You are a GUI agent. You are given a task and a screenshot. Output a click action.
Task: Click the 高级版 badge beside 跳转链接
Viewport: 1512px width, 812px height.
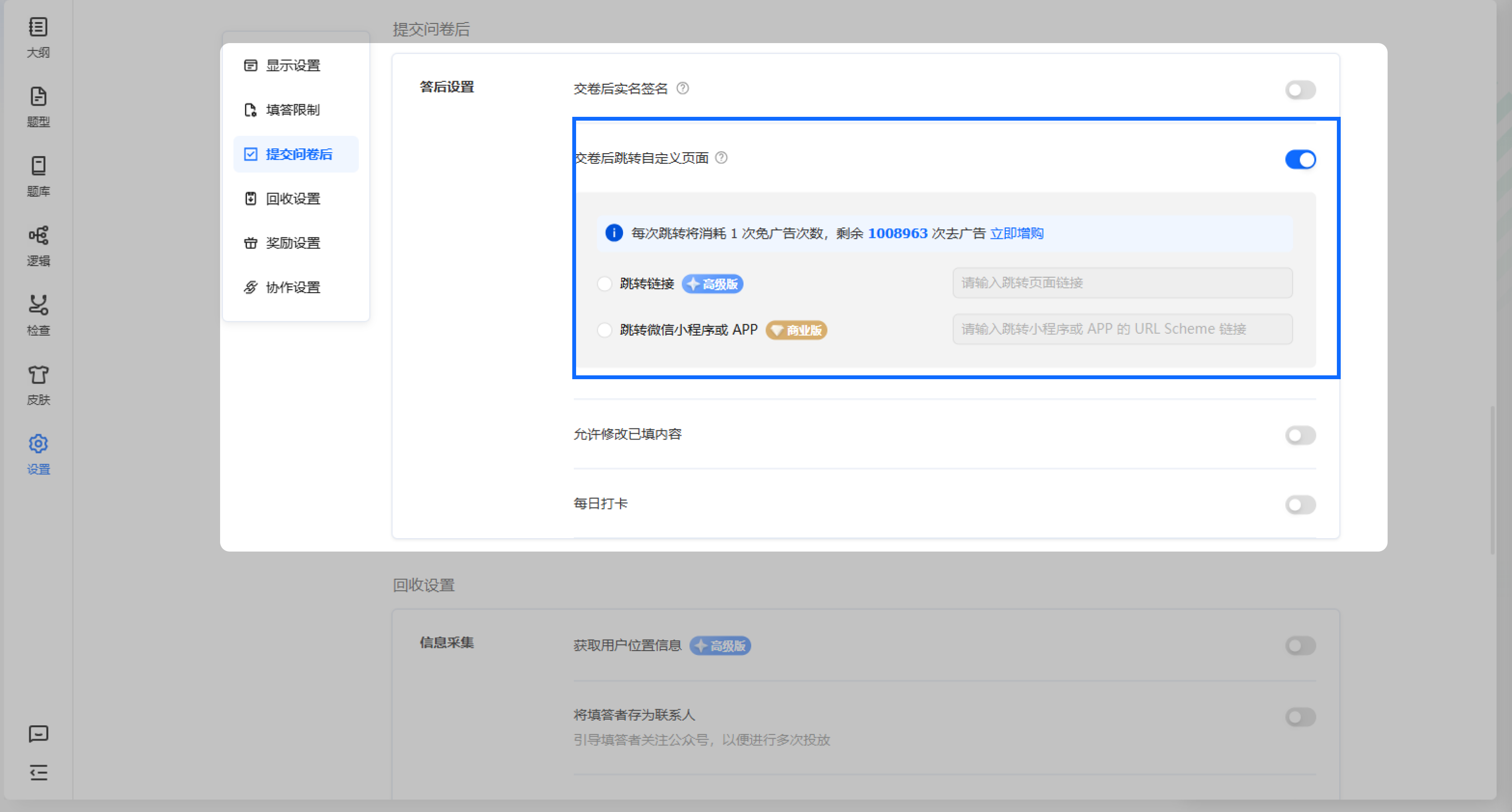click(x=712, y=284)
